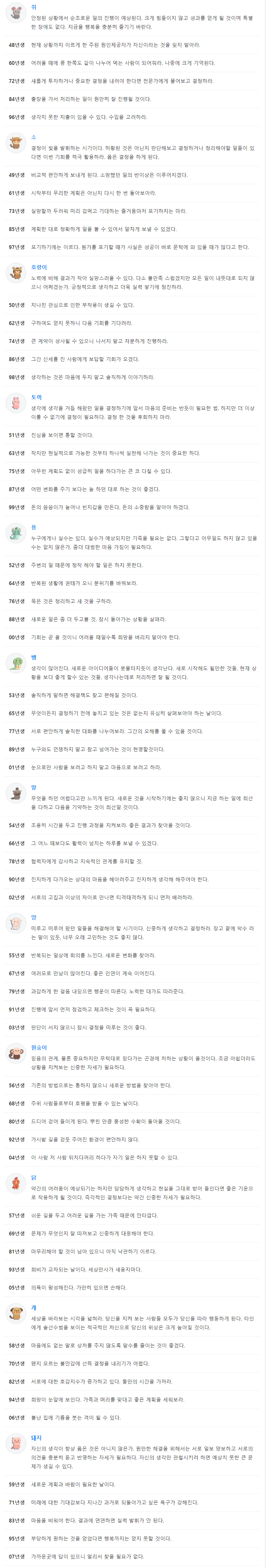The height and width of the screenshot is (1568, 266).
Task: Select the dragon (용) zodiac icon
Action: coord(15,533)
